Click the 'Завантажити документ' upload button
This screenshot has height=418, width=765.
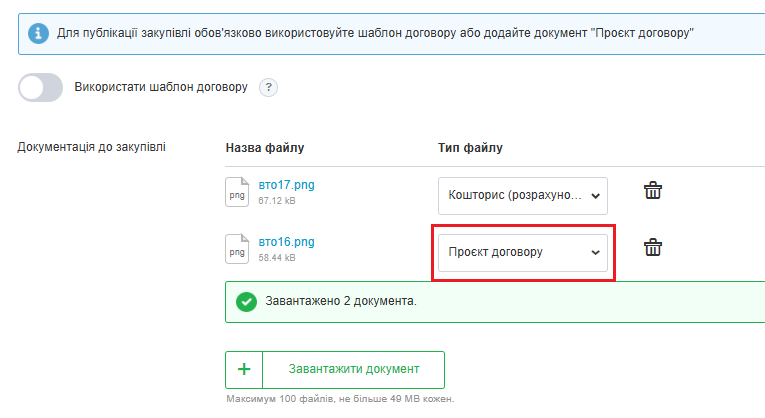click(335, 369)
